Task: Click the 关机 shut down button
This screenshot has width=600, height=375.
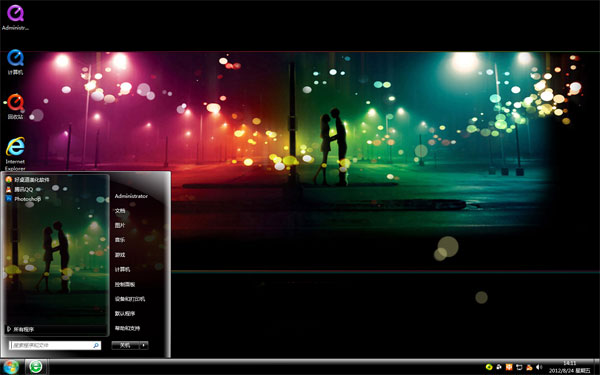Action: pyautogui.click(x=126, y=345)
